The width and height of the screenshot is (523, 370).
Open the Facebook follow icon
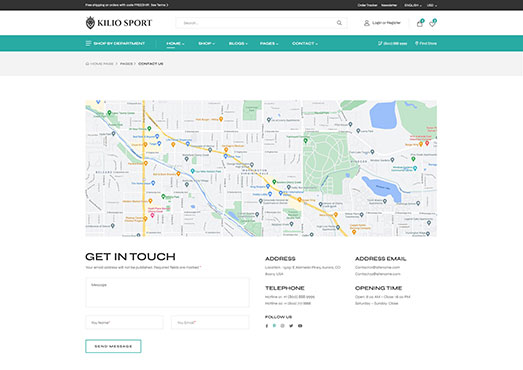pyautogui.click(x=267, y=326)
